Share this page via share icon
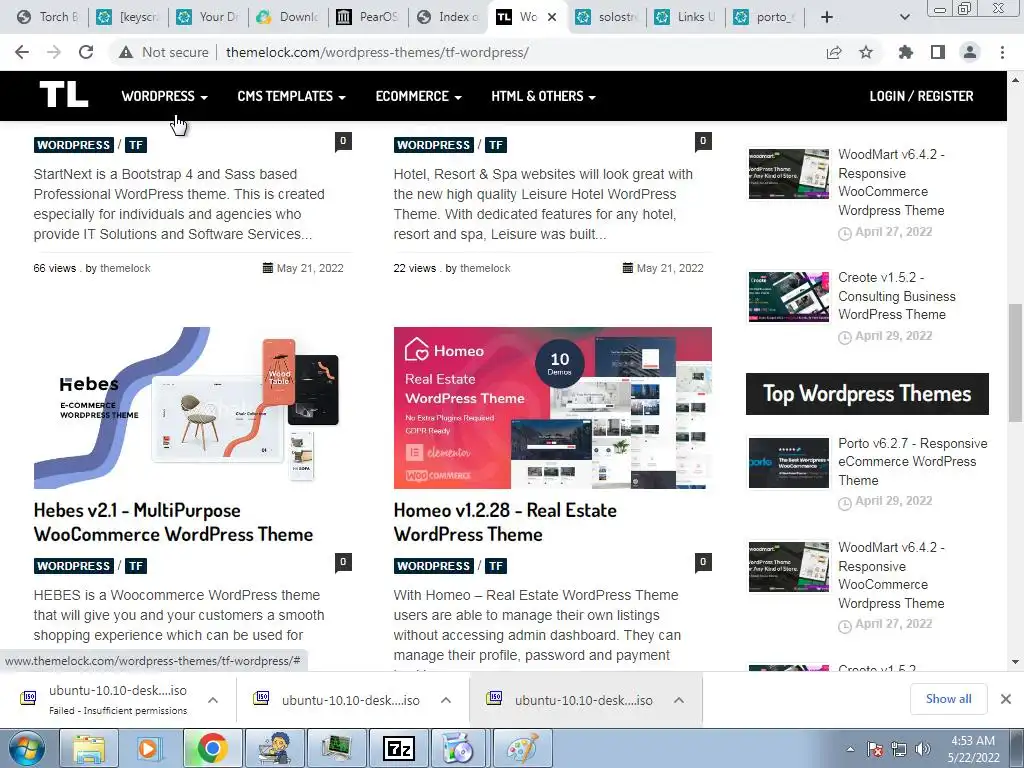1024x768 pixels. coord(834,52)
